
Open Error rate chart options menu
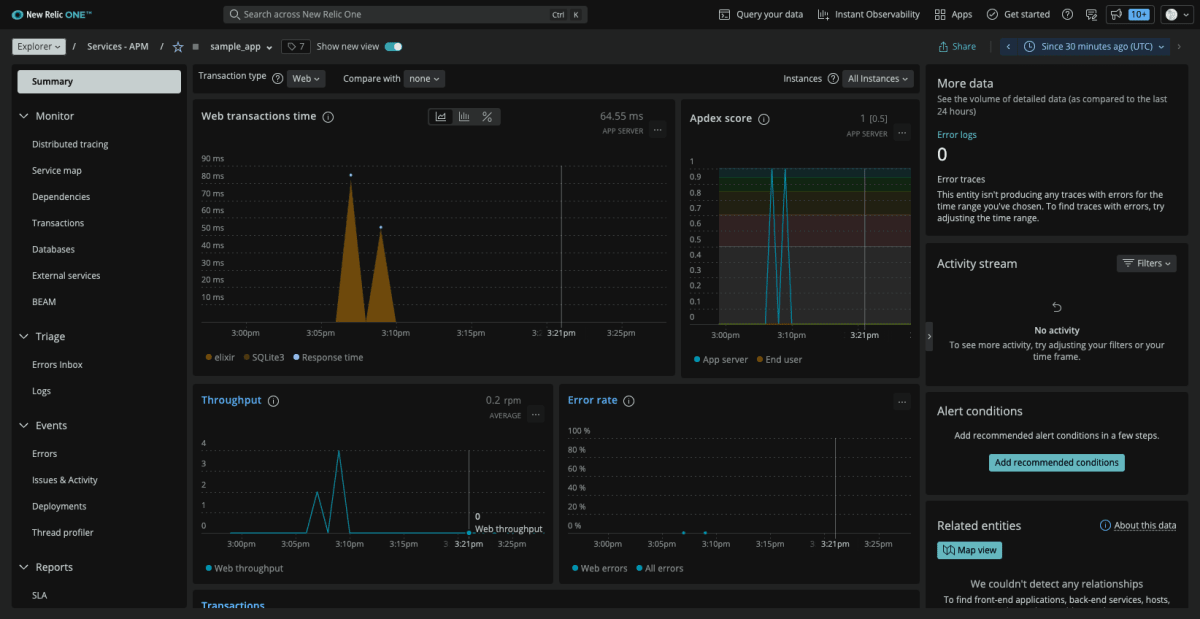902,402
